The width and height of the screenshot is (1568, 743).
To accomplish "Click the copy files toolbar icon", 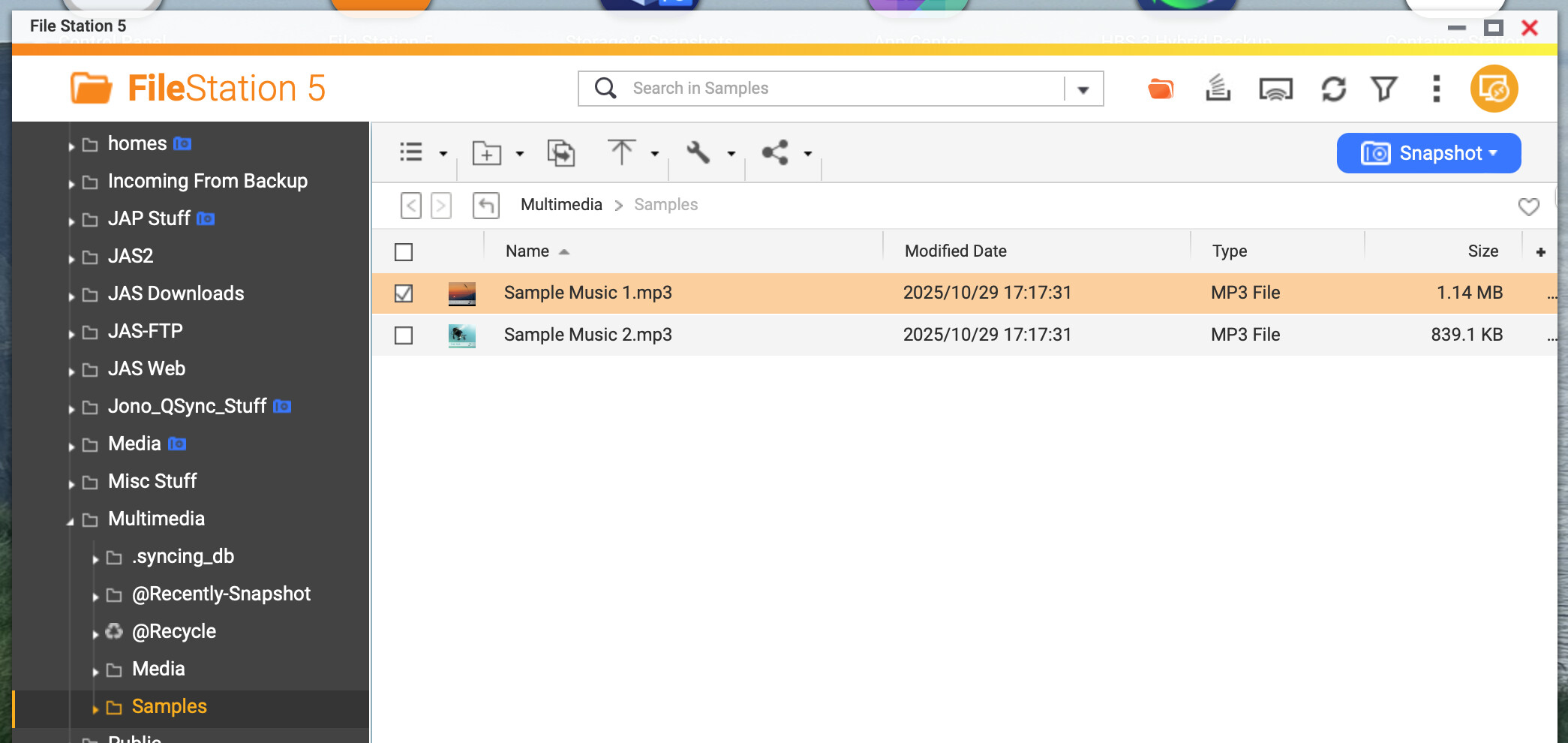I will 560,153.
